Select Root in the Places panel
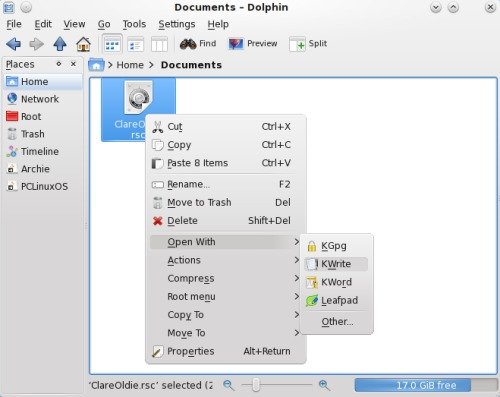Image resolution: width=500 pixels, height=397 pixels. [x=43, y=116]
